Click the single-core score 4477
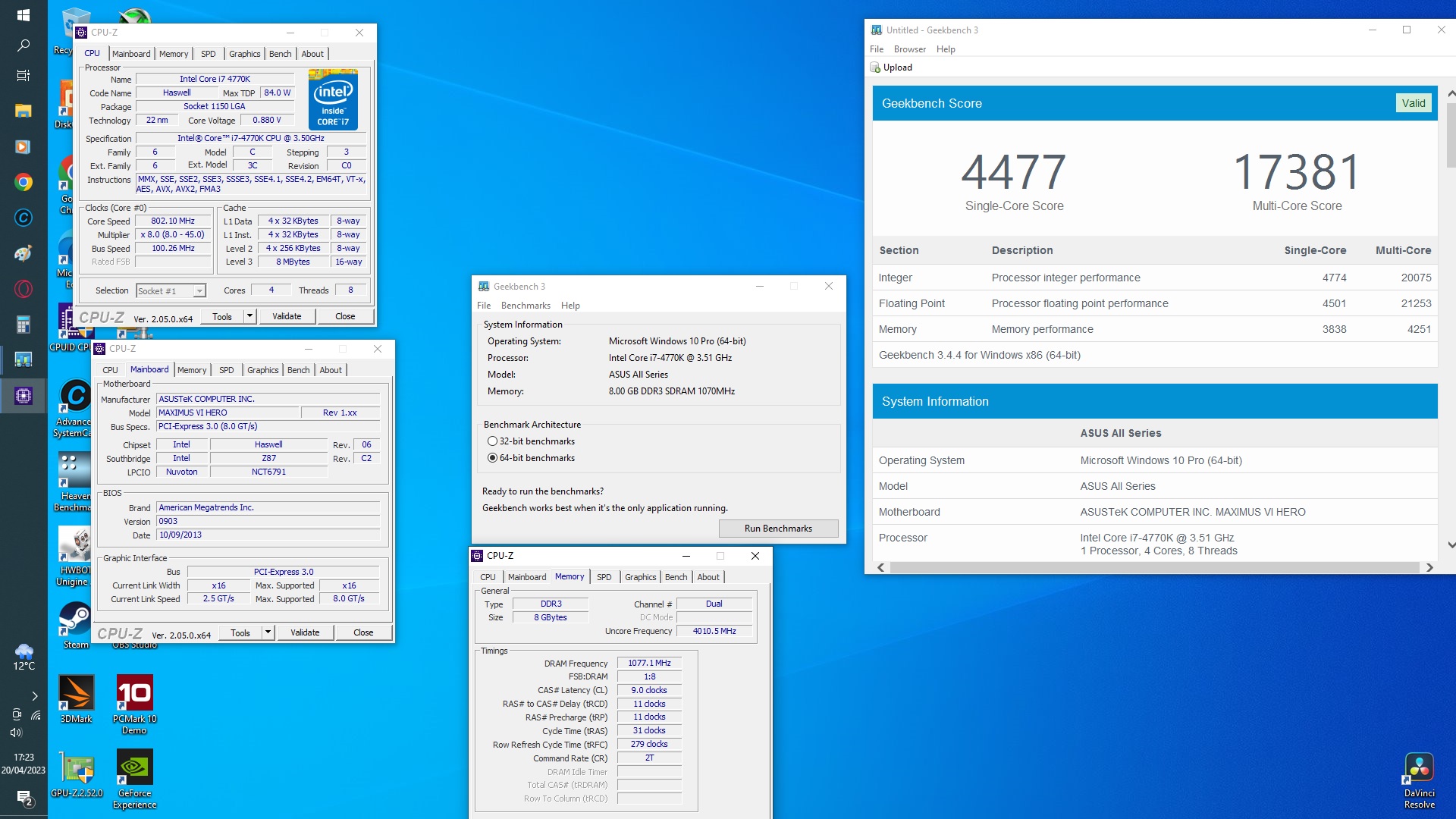 click(x=1014, y=172)
